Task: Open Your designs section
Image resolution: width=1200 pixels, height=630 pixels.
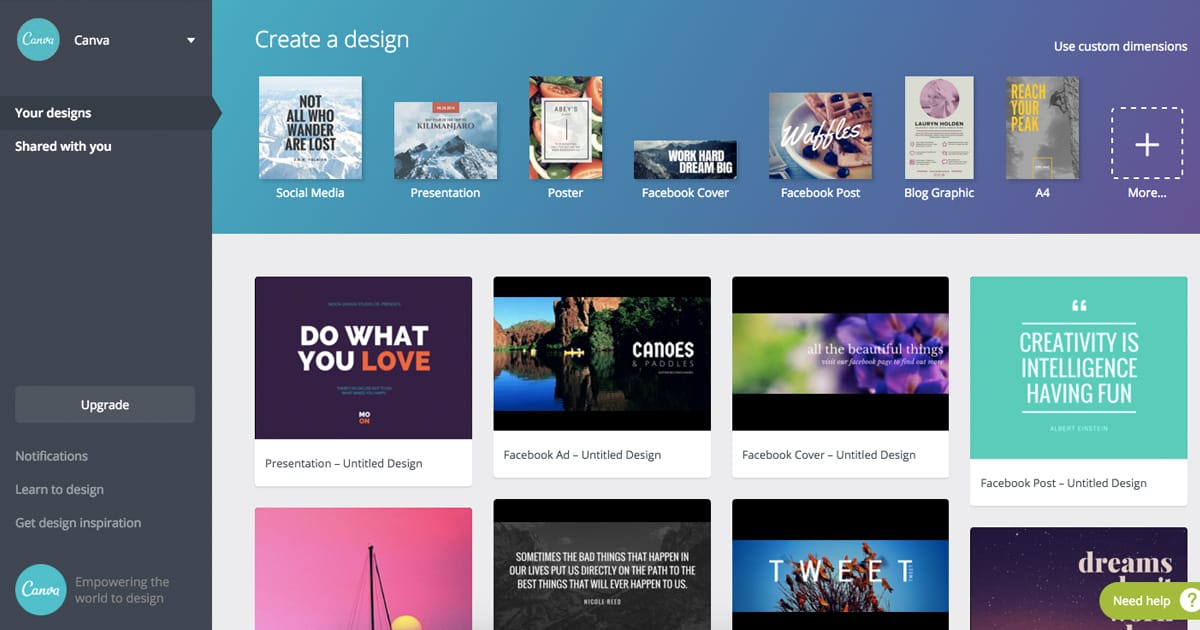Action: (53, 113)
